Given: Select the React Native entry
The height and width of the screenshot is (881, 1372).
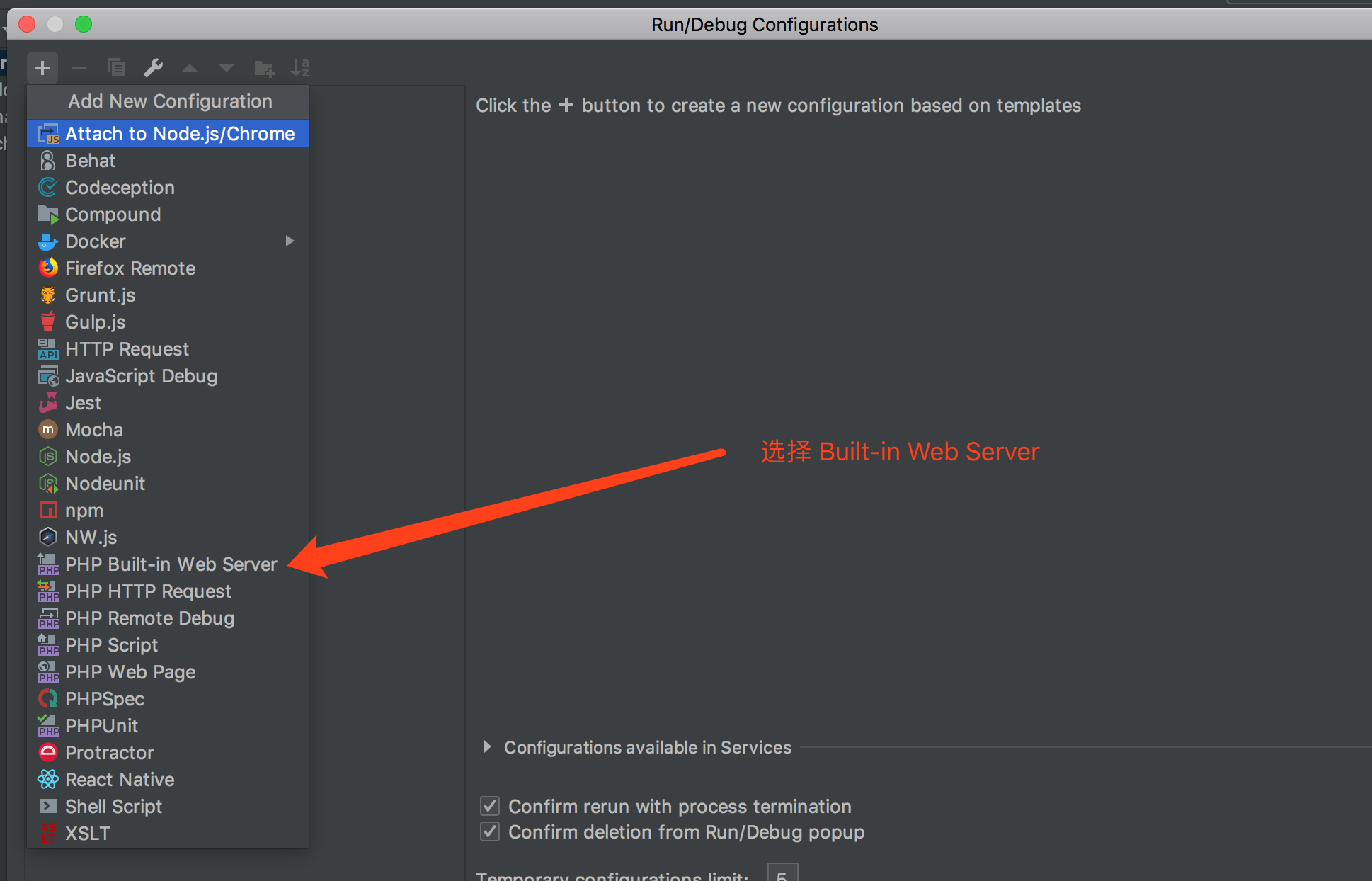Looking at the screenshot, I should 120,780.
